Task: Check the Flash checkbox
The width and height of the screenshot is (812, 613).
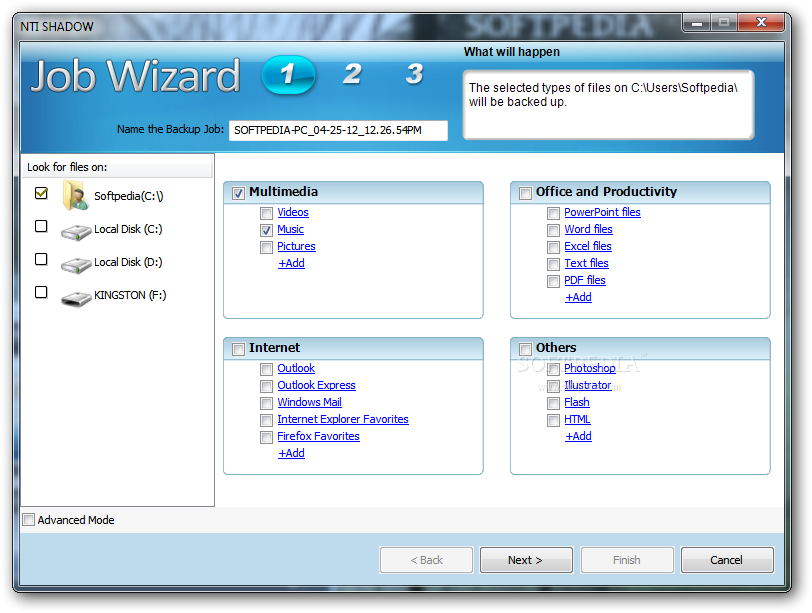Action: tap(553, 403)
